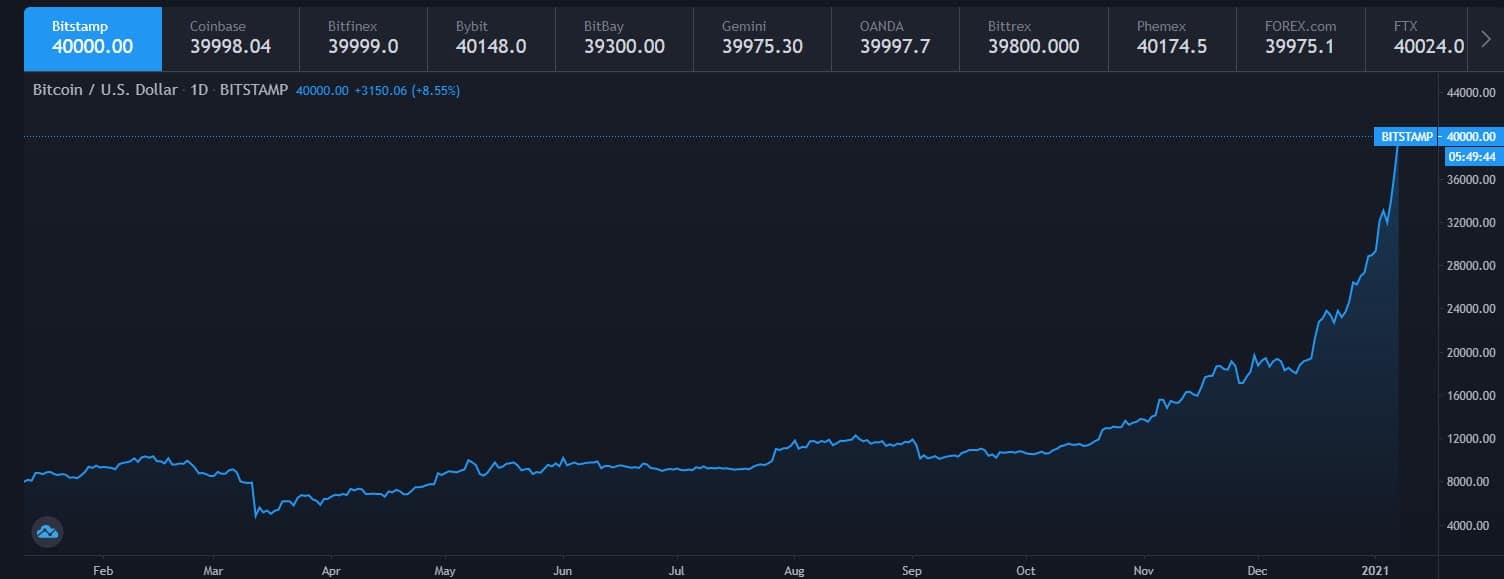The width and height of the screenshot is (1504, 579).
Task: Switch to the Bittrex tab
Action: pyautogui.click(x=1033, y=37)
